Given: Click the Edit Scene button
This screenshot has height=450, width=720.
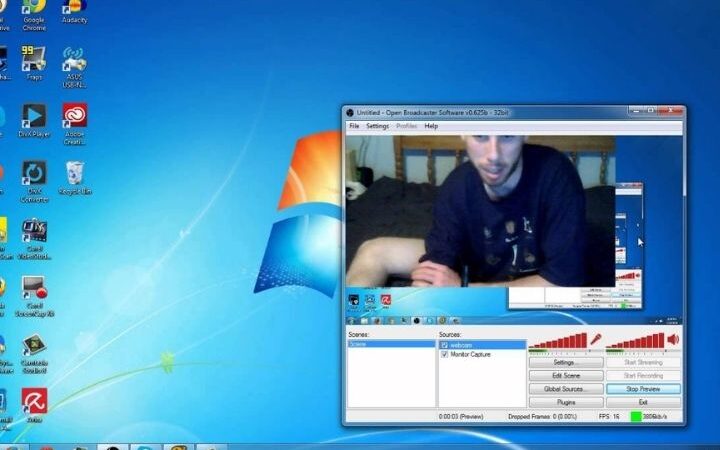Looking at the screenshot, I should 566,376.
